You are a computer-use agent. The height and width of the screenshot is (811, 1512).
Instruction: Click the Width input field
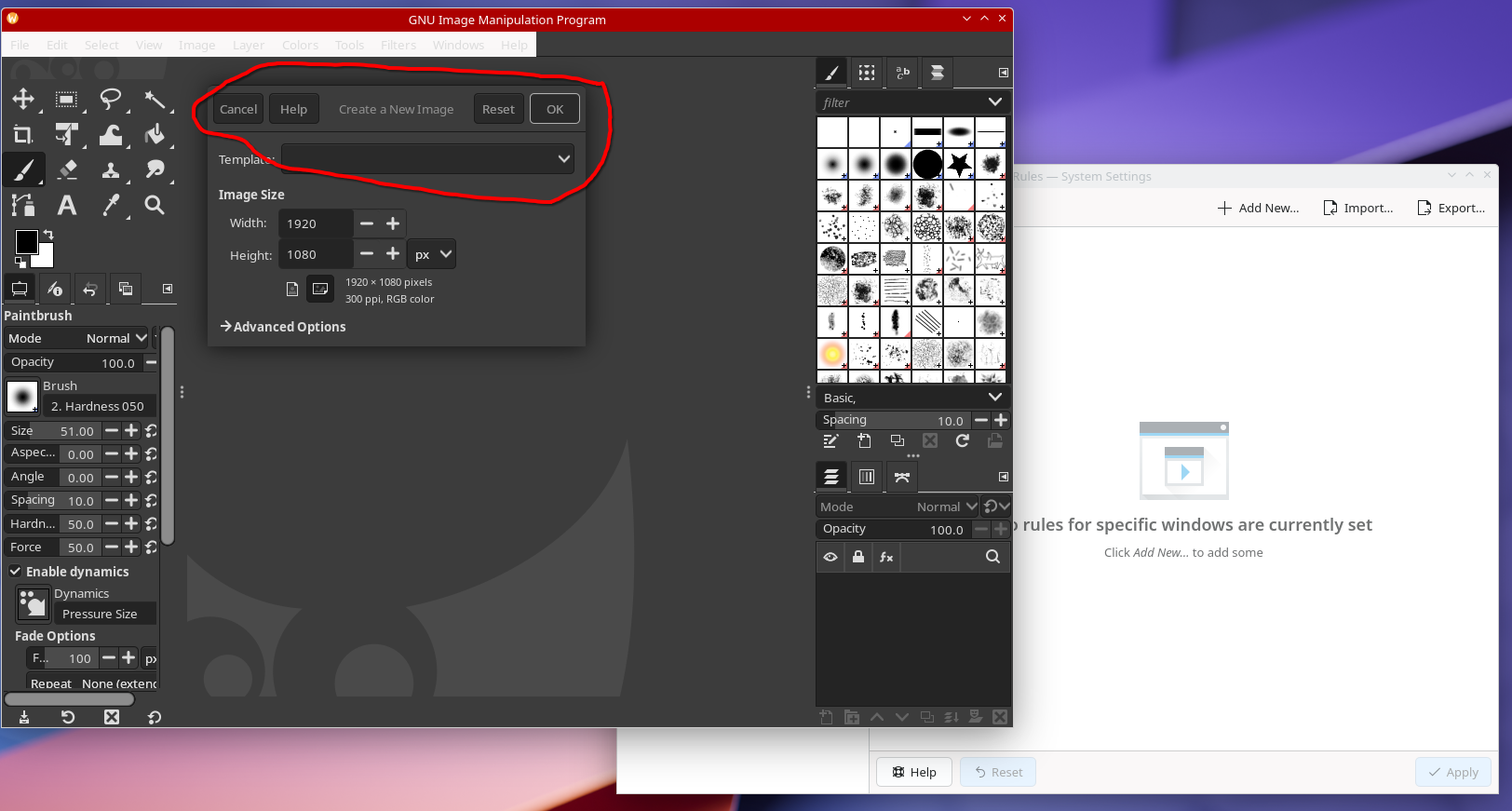click(x=317, y=223)
